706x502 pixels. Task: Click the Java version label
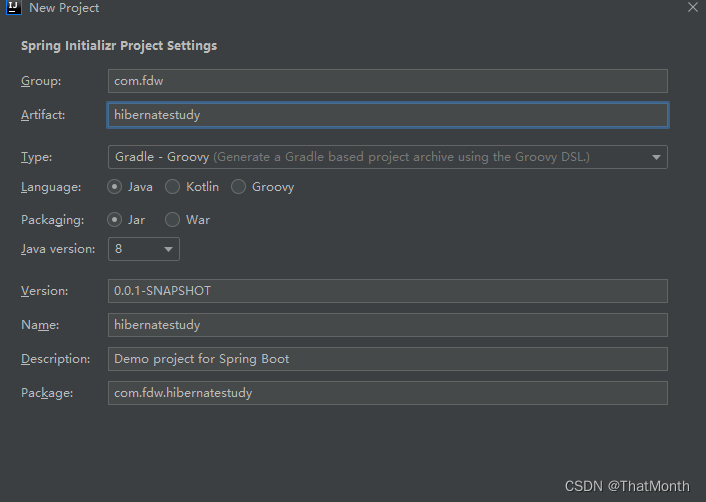click(x=58, y=249)
